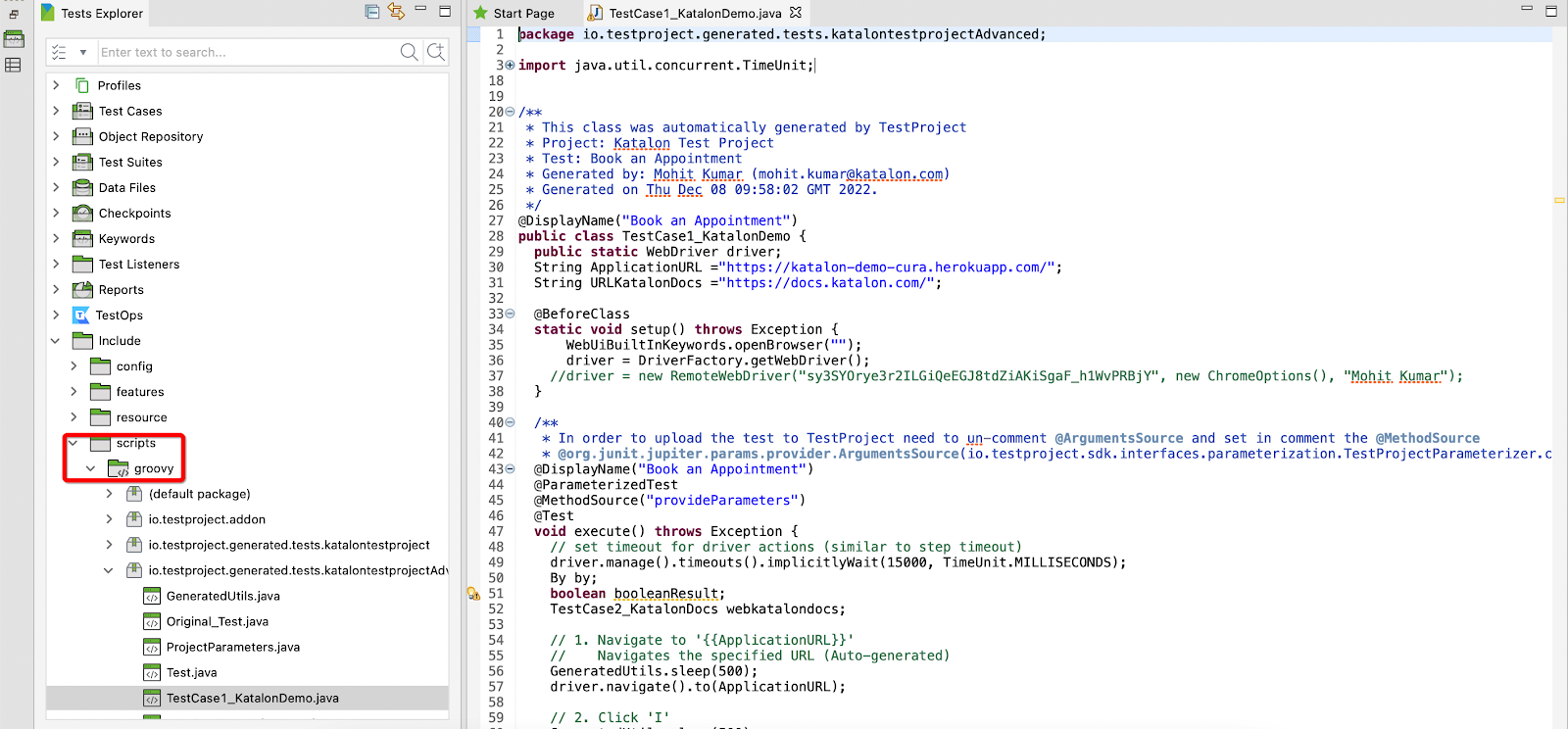Switch to the Start Page tab
1568x729 pixels.
tap(523, 13)
